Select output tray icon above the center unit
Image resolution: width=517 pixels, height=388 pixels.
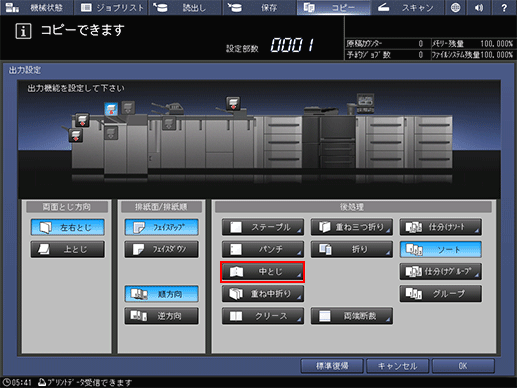pos(233,103)
